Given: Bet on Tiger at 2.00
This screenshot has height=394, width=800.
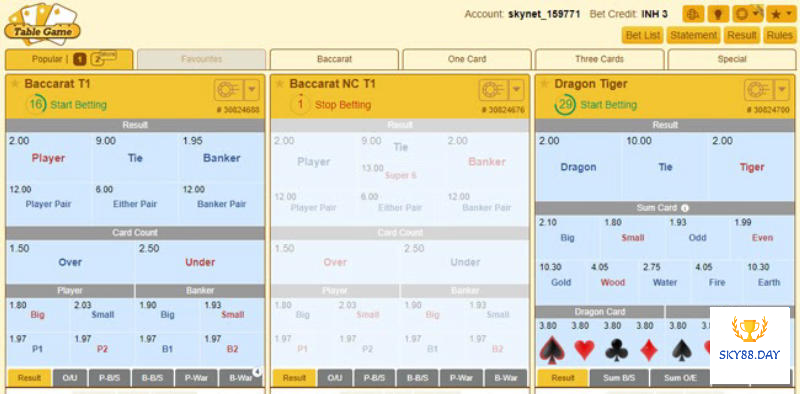Looking at the screenshot, I should pos(752,166).
